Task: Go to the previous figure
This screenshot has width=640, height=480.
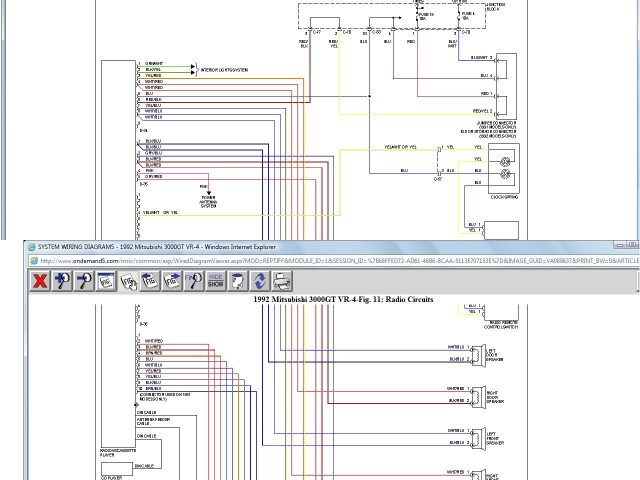Action: click(x=150, y=281)
